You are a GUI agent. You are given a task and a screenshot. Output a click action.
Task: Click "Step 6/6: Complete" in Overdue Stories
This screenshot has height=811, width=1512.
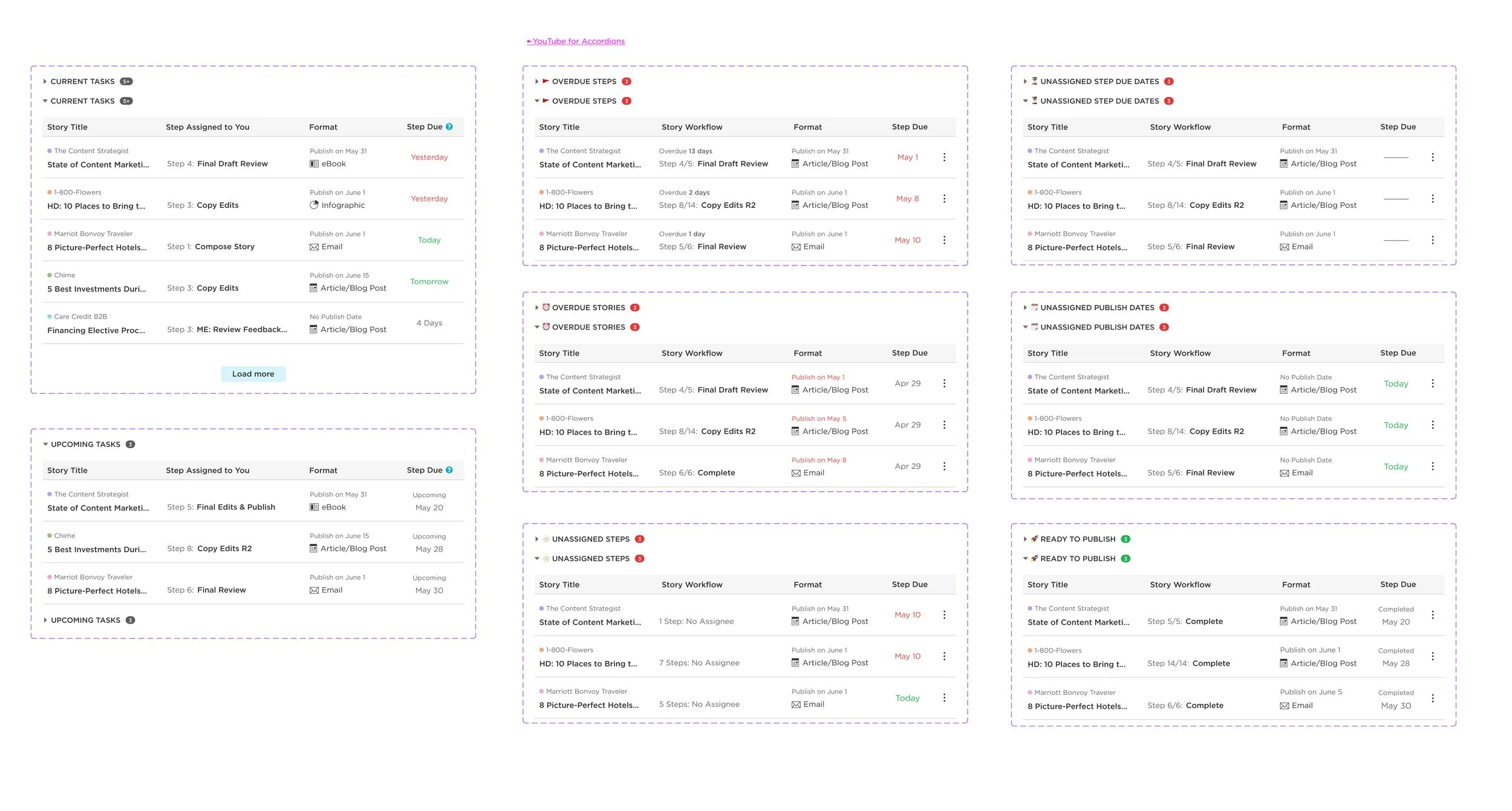coord(697,473)
